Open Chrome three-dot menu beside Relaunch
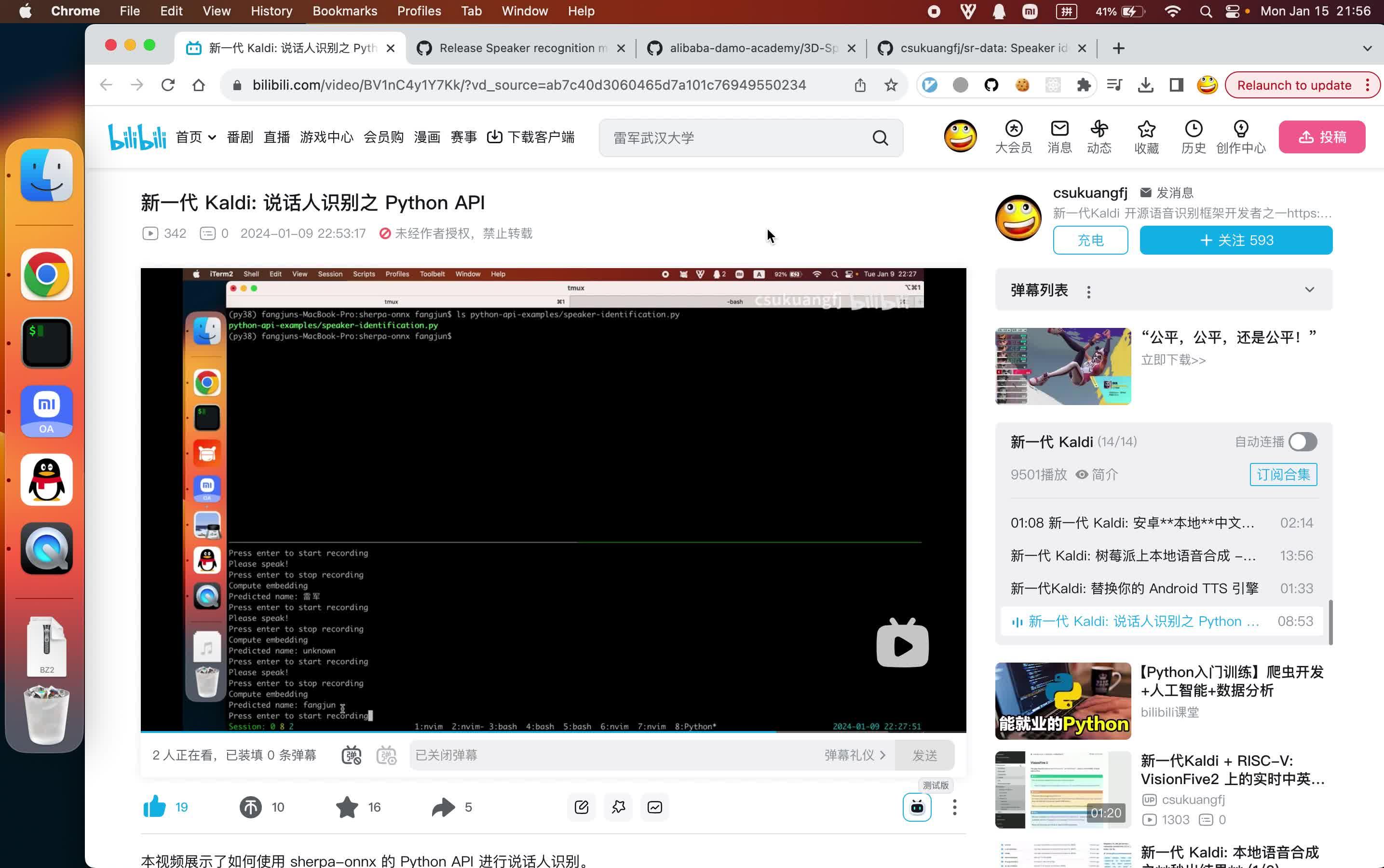 tap(1367, 85)
